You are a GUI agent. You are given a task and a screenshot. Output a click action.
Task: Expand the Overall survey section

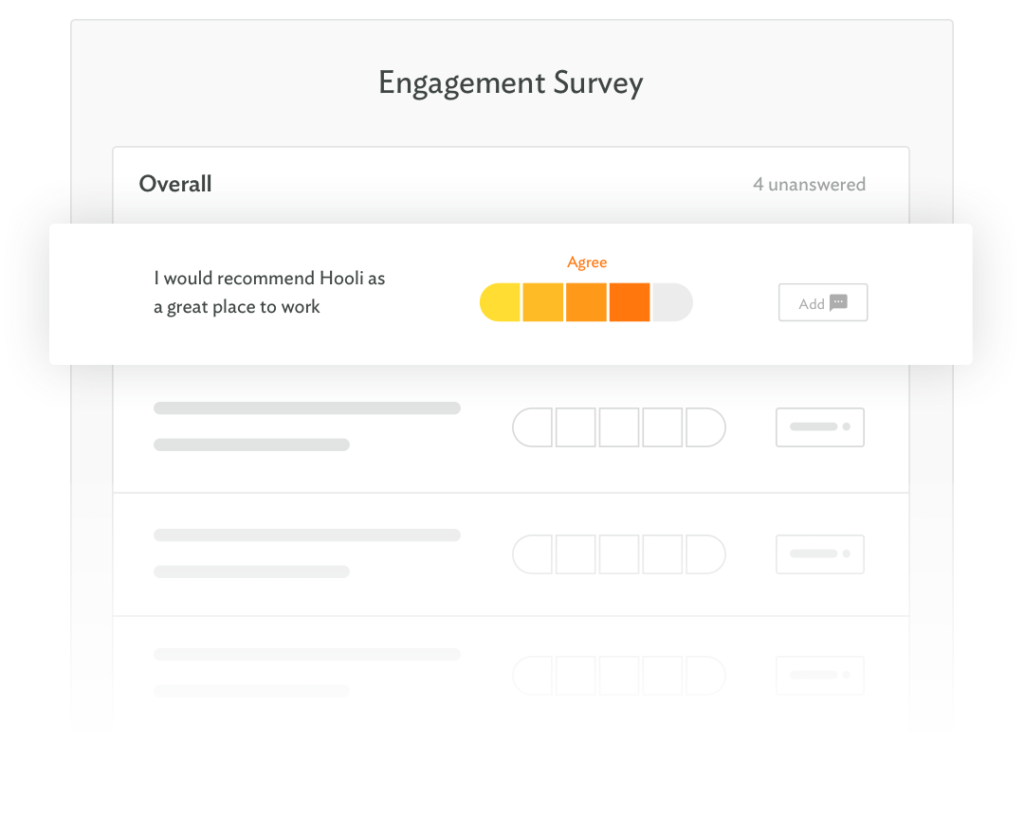(x=175, y=184)
